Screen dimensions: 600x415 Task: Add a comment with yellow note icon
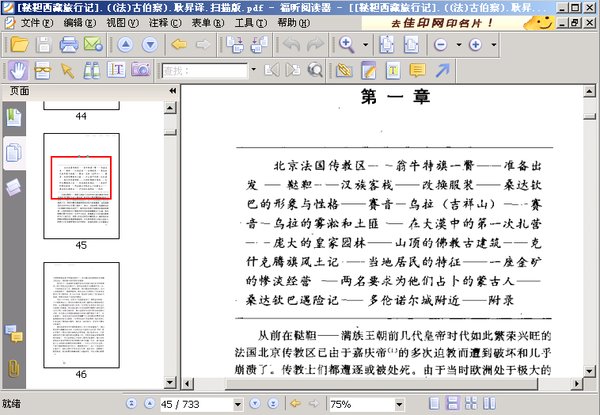[417, 70]
